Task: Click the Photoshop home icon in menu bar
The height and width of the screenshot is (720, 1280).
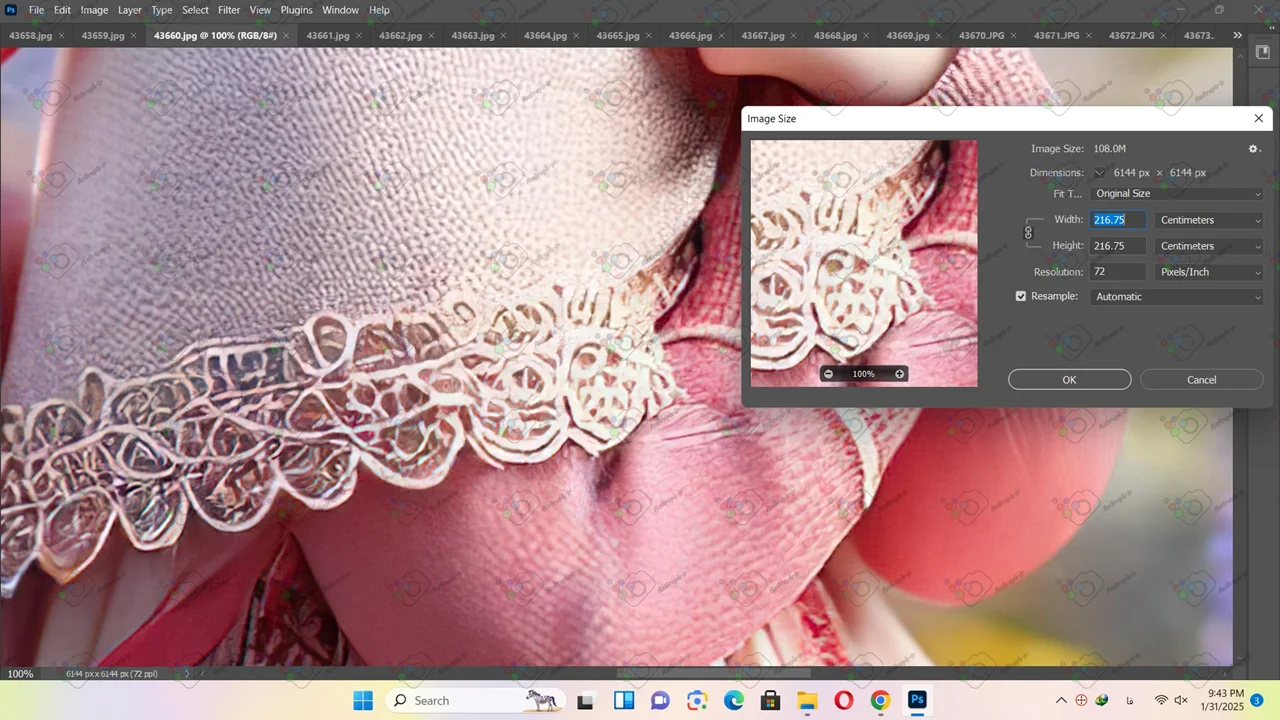Action: click(x=11, y=10)
